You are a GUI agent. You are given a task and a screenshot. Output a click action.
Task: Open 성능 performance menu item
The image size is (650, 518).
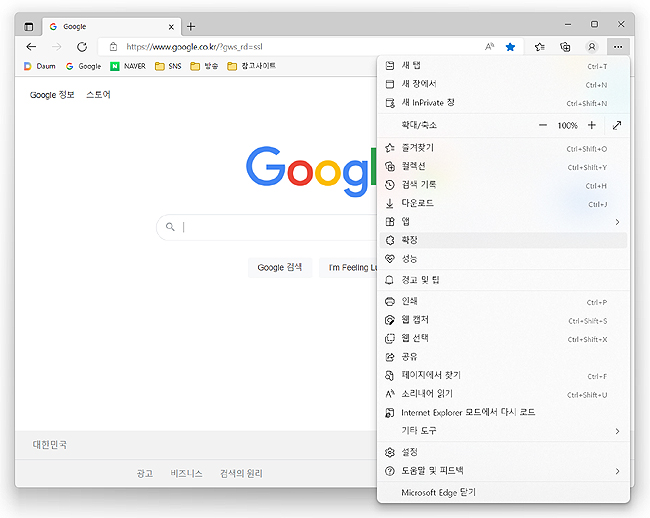[x=503, y=259]
